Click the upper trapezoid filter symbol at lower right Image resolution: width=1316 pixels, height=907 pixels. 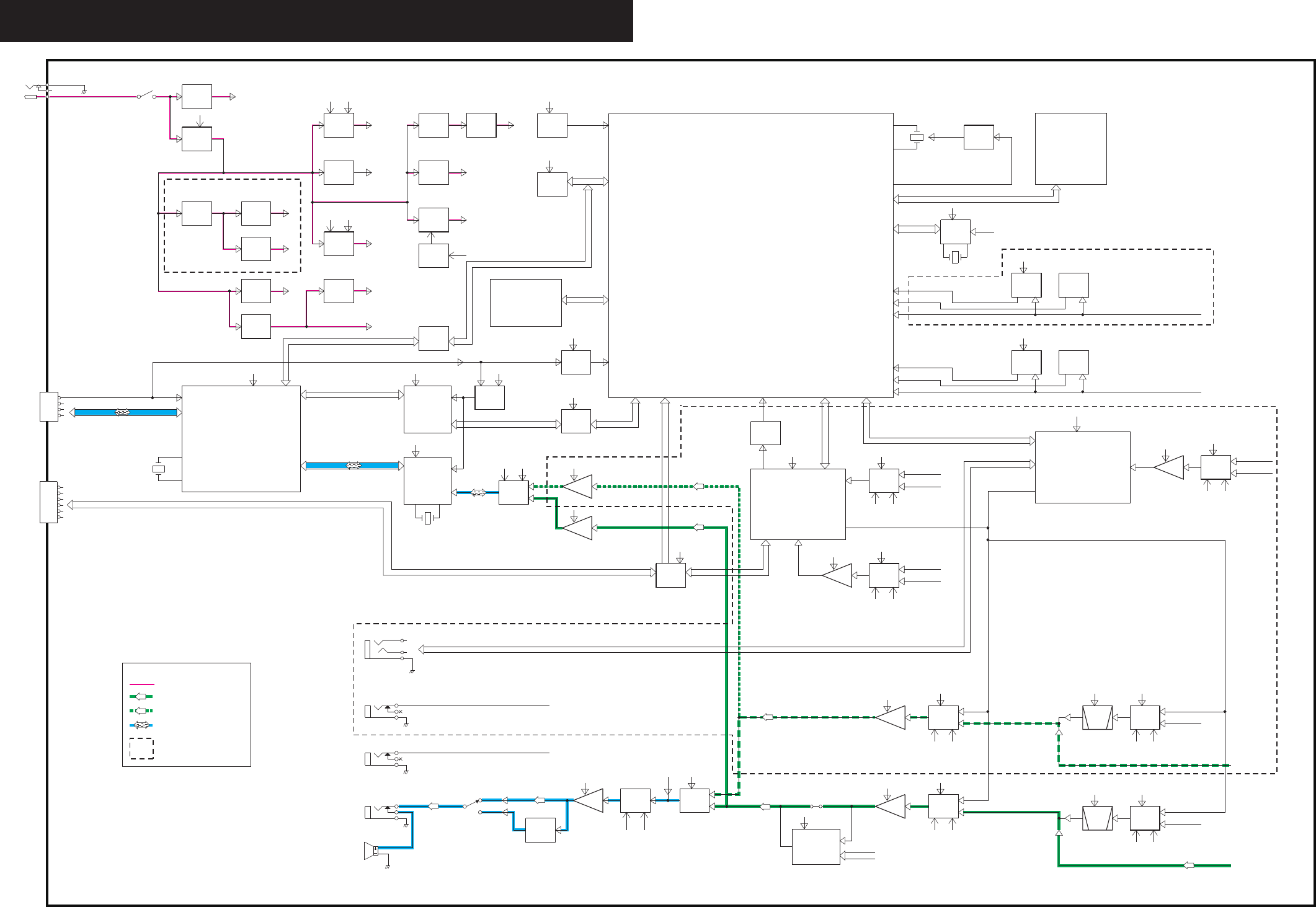coord(1097,717)
